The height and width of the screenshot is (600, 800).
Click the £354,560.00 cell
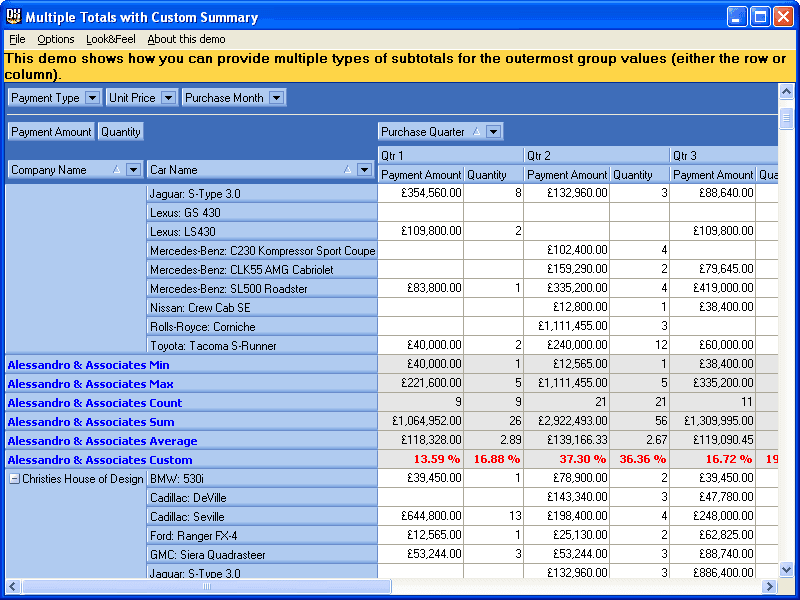[421, 193]
